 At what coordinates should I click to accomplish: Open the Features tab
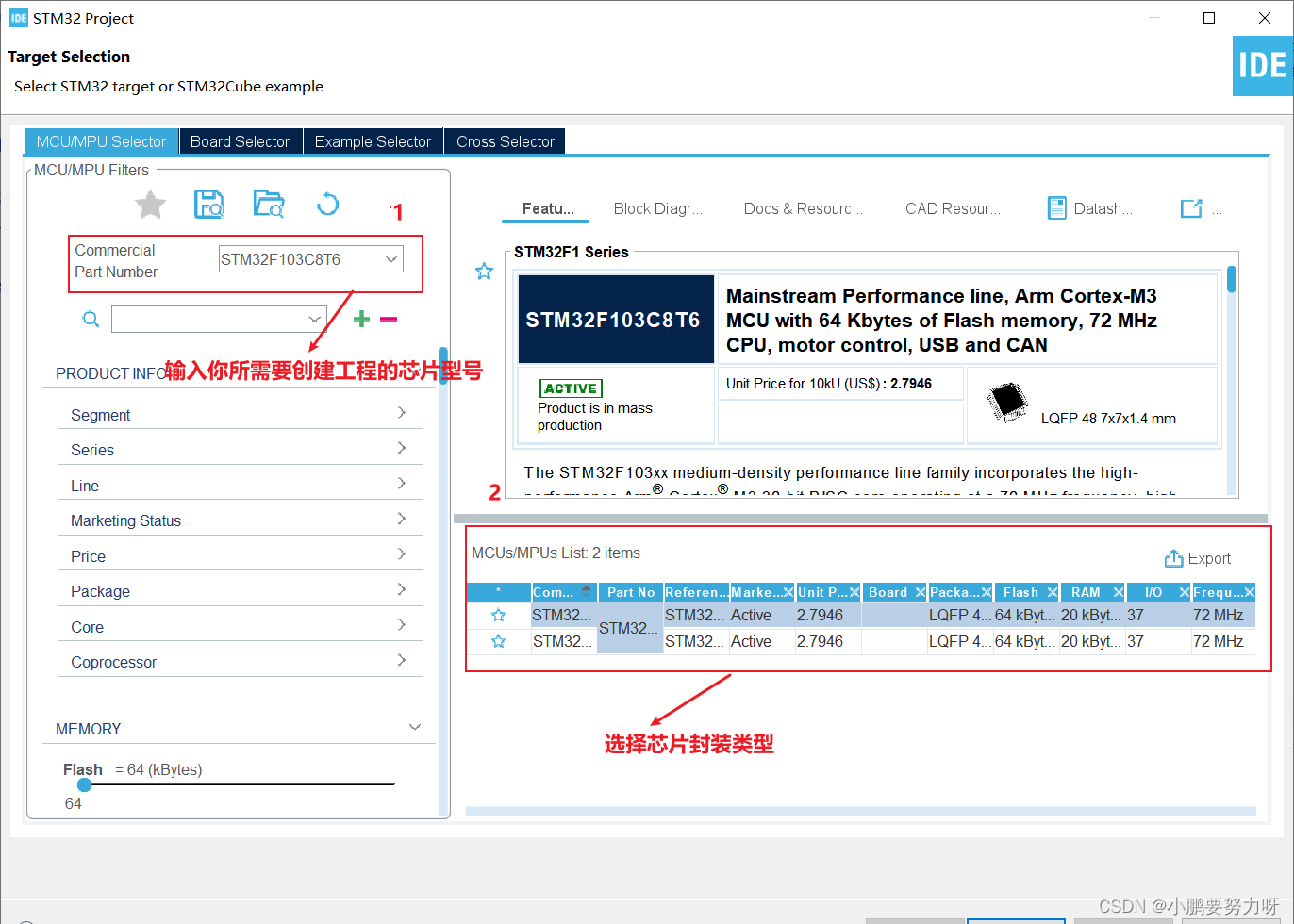coord(547,208)
